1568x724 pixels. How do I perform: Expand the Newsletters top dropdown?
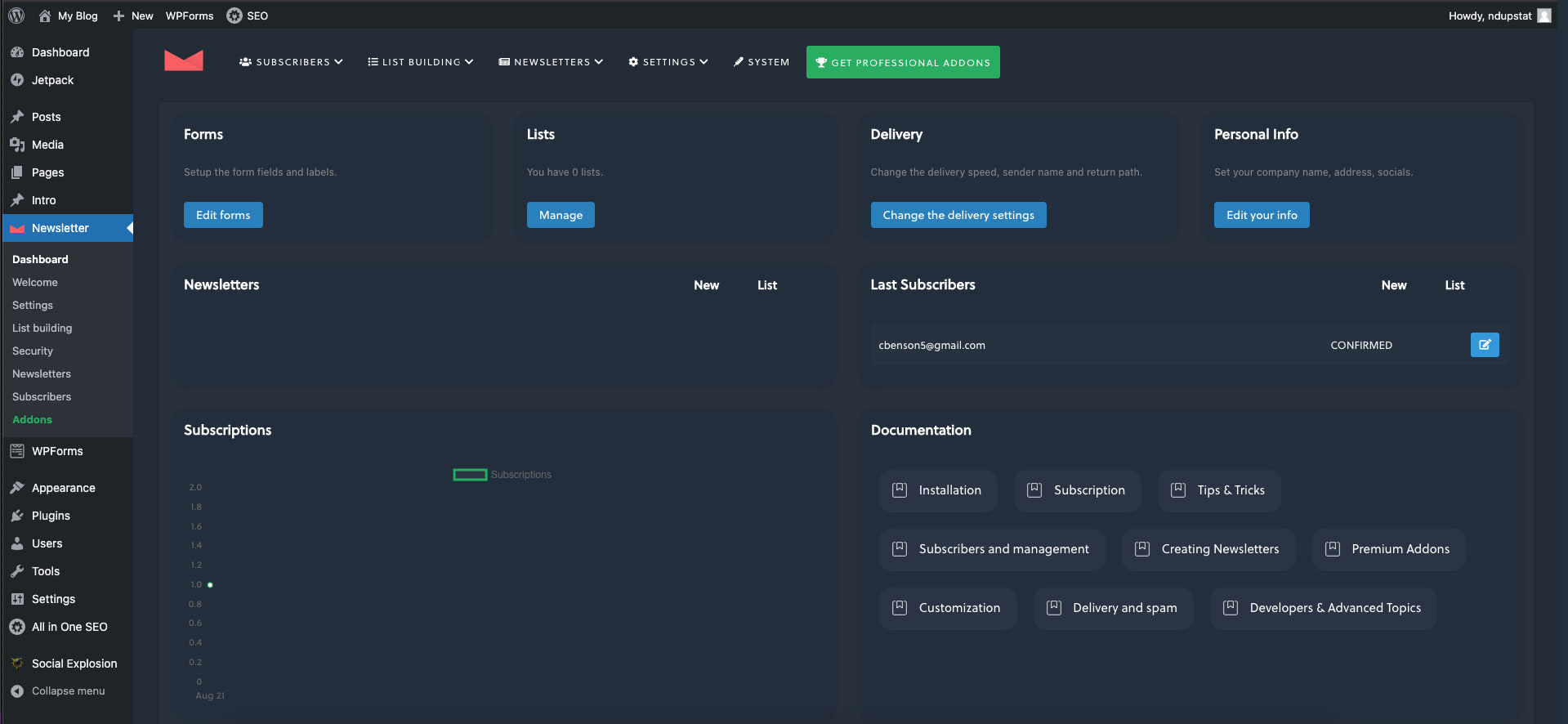click(551, 62)
